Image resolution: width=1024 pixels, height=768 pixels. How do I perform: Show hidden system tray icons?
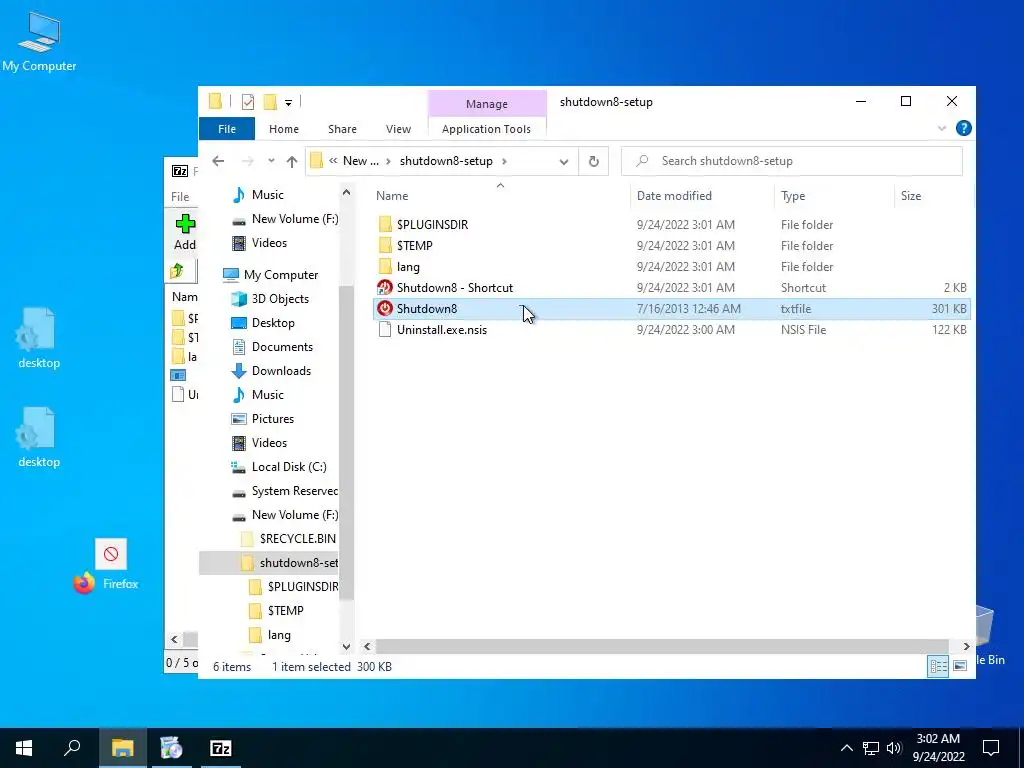tap(846, 748)
